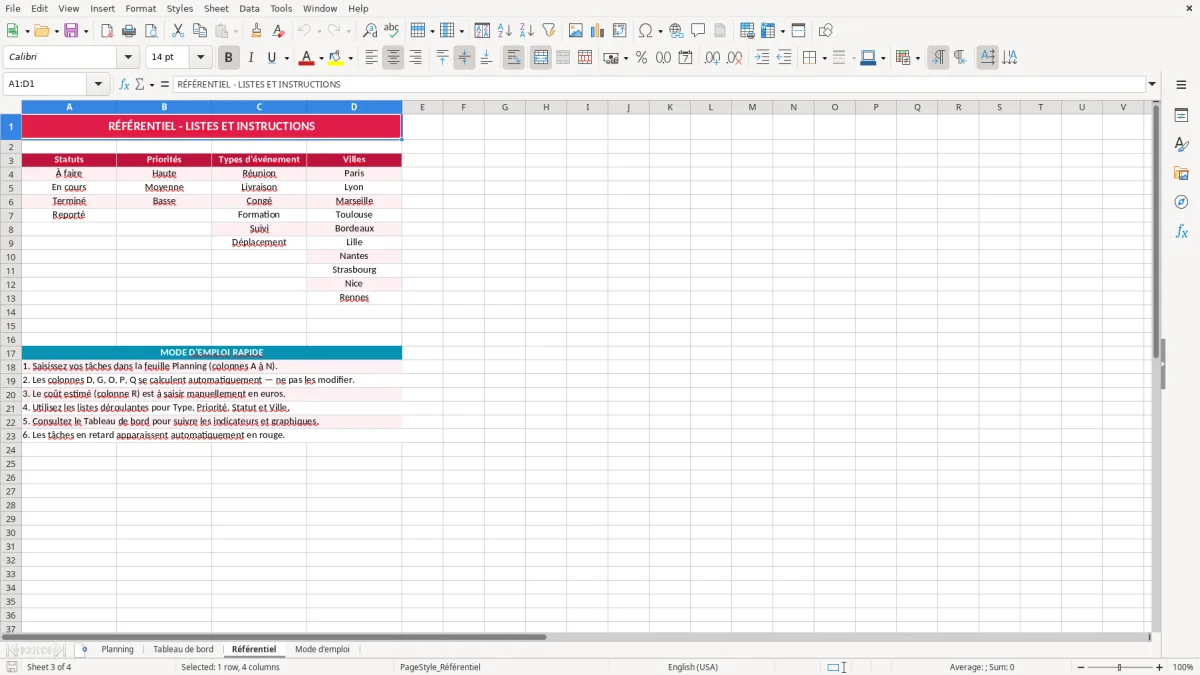Click Sort Descending icon

[526, 31]
